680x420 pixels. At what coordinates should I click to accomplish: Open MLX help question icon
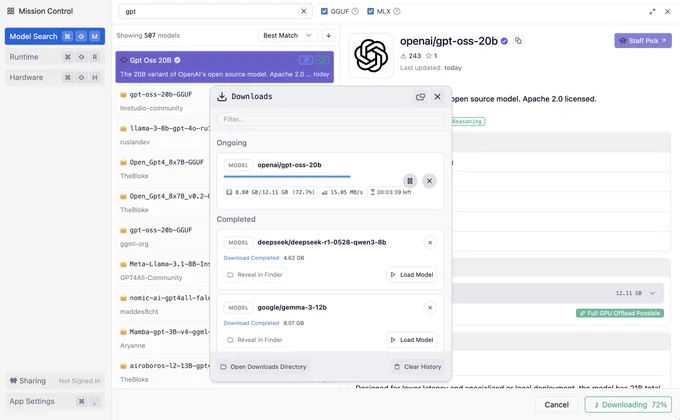tap(396, 11)
